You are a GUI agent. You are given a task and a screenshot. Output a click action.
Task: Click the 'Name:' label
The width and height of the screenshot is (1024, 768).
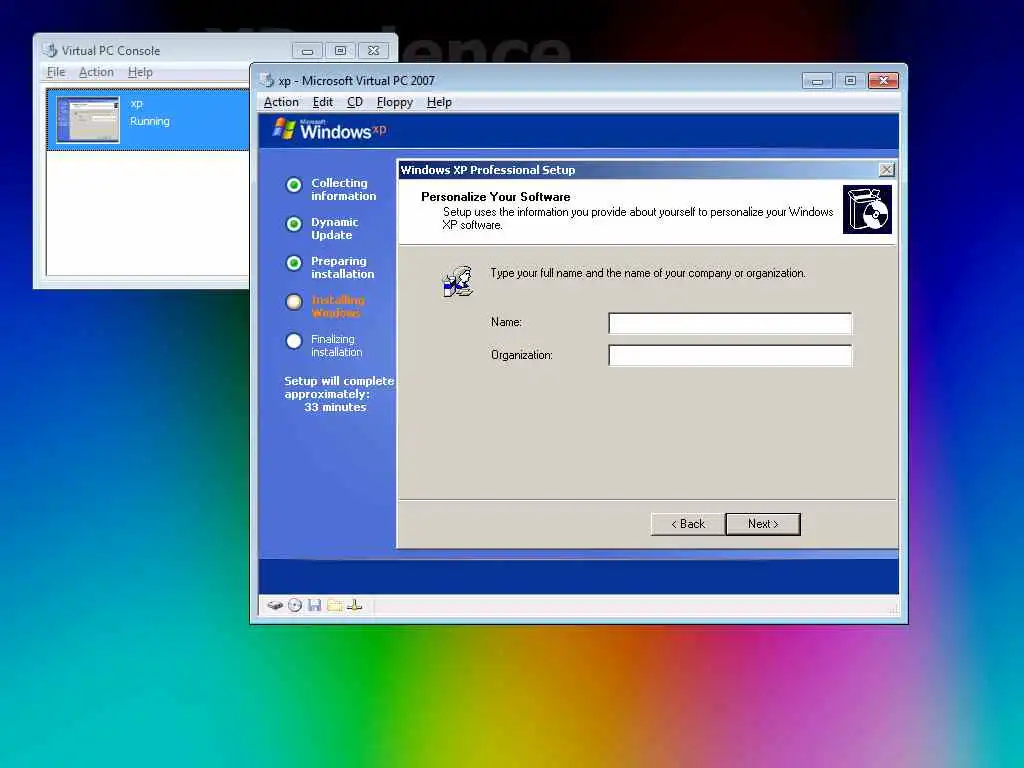506,322
